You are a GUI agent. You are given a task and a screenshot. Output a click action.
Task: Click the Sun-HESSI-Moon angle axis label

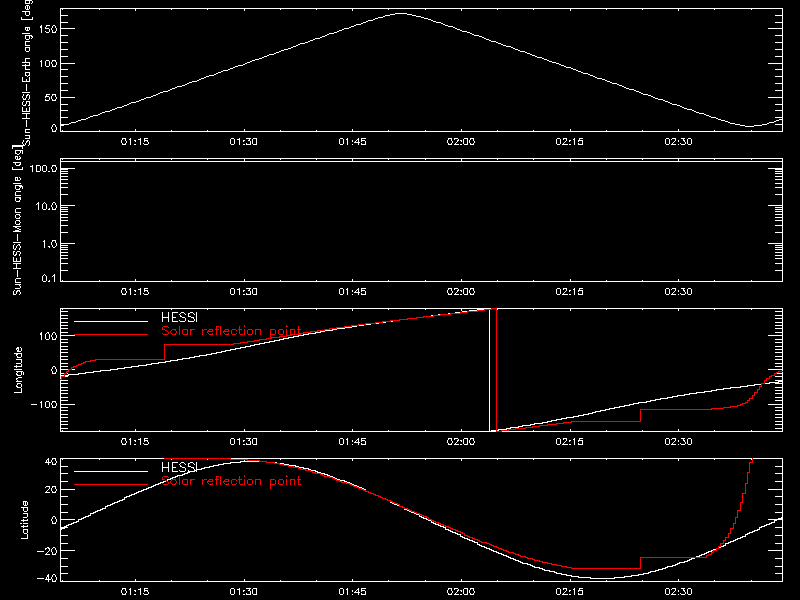(17, 220)
